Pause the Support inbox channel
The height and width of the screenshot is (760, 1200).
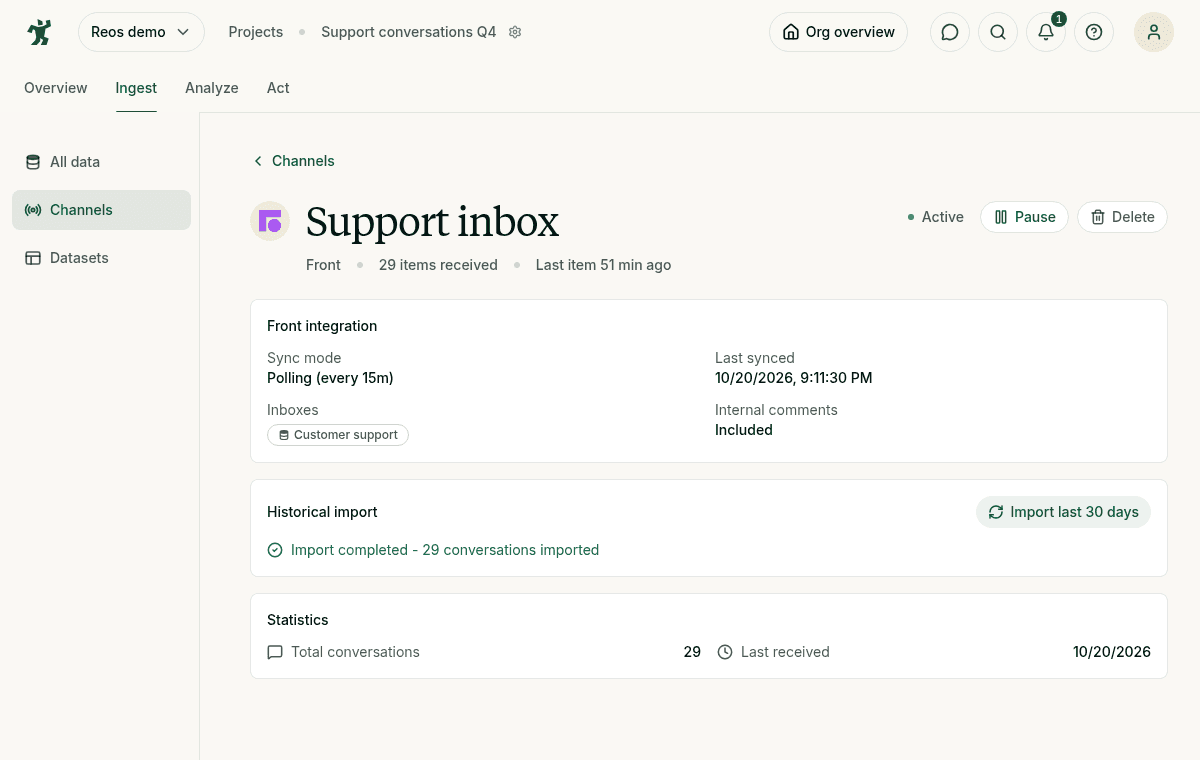pos(1025,217)
